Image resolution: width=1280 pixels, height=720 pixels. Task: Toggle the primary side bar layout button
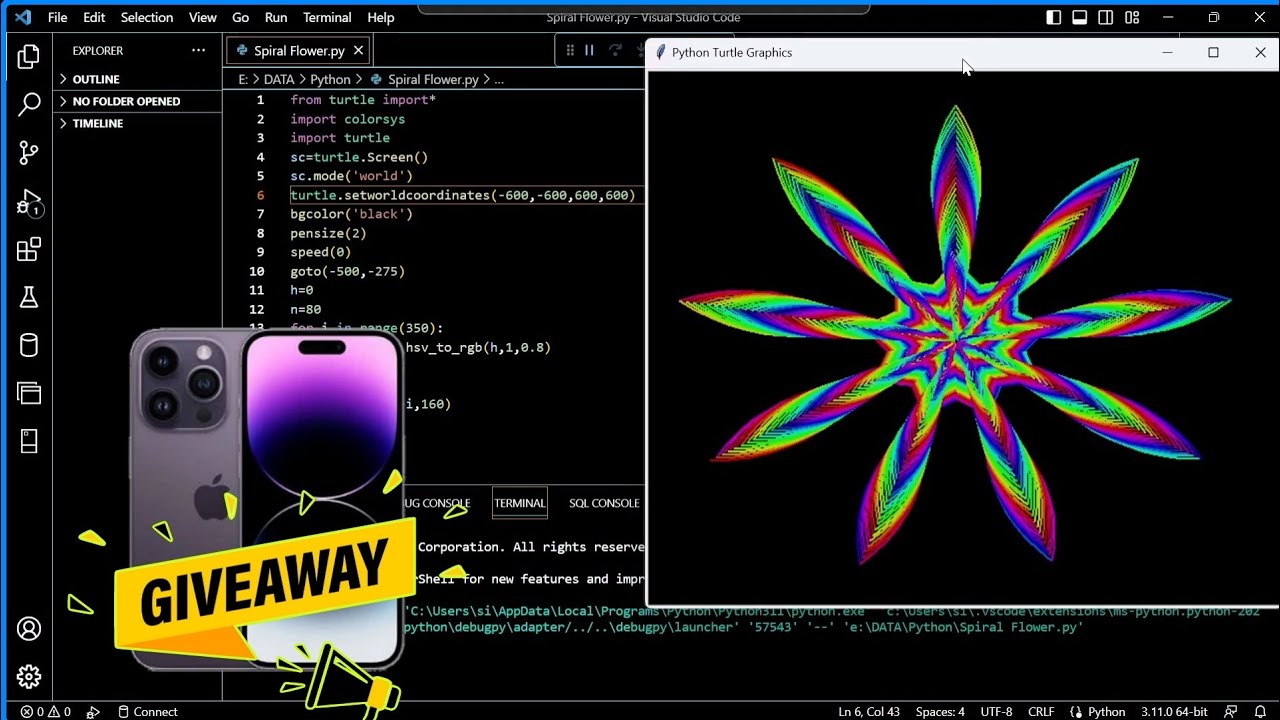(x=1054, y=17)
